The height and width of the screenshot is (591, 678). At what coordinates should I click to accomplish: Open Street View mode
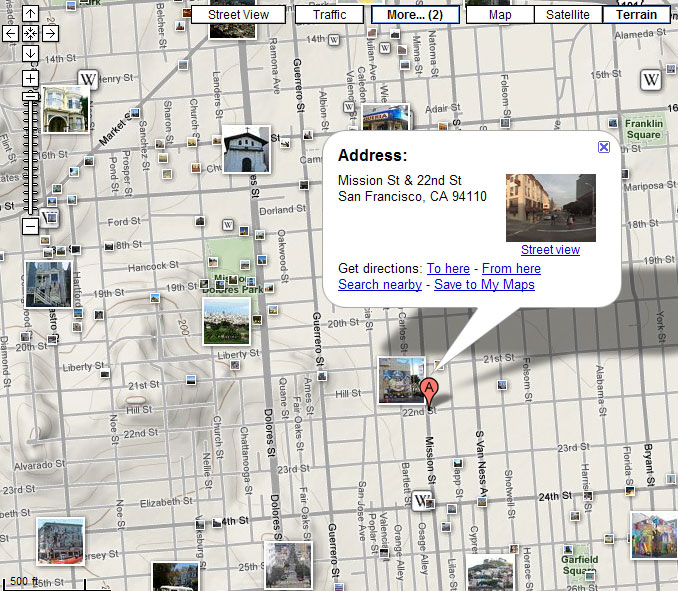click(238, 15)
